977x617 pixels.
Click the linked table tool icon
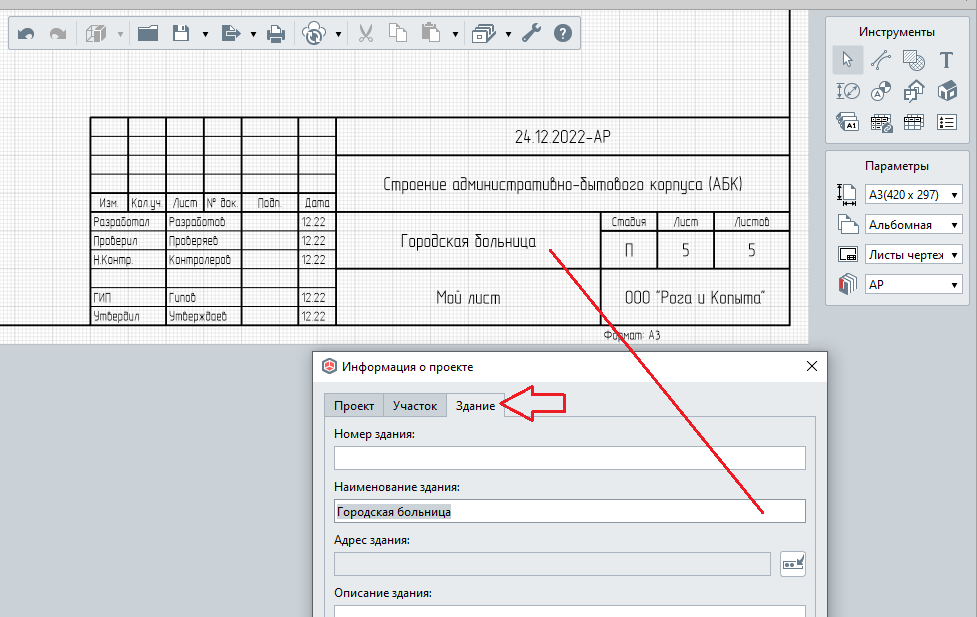[881, 123]
